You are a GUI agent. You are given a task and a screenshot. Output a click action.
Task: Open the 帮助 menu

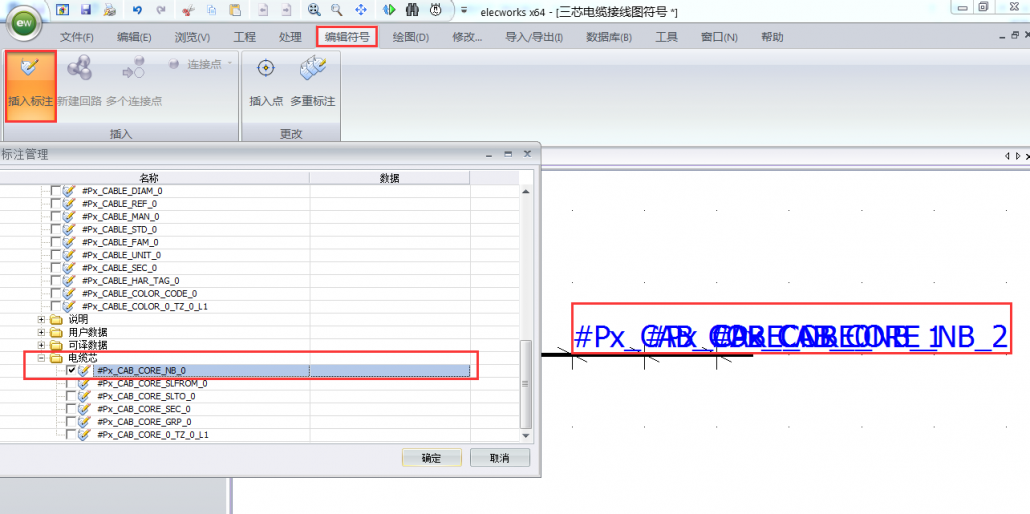(772, 37)
